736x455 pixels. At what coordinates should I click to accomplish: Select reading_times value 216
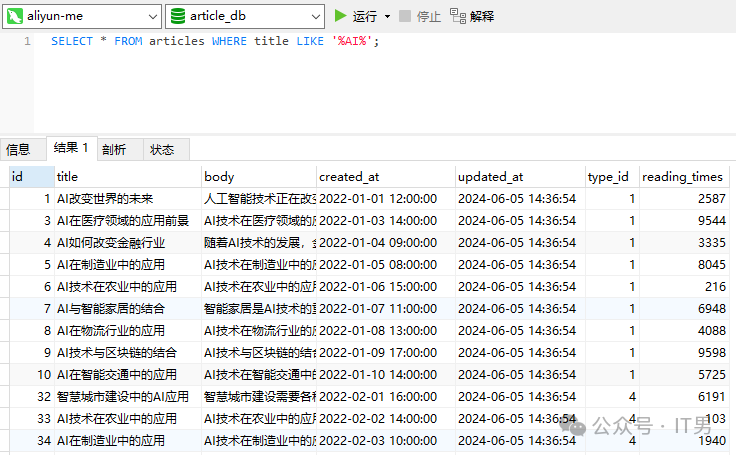click(x=684, y=287)
